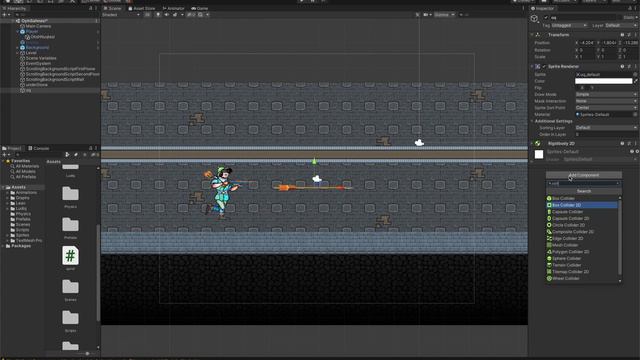The height and width of the screenshot is (360, 640).
Task: Click the Tilemap Collider 2D icon
Action: 549,272
